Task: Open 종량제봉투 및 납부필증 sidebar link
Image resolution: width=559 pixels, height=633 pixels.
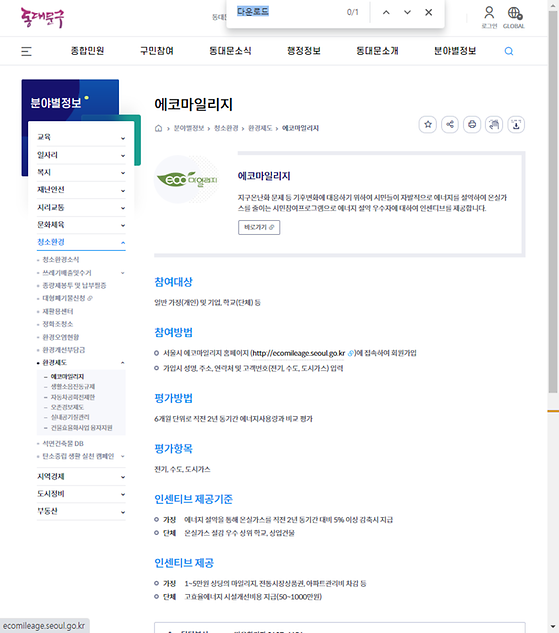Action: click(x=74, y=285)
